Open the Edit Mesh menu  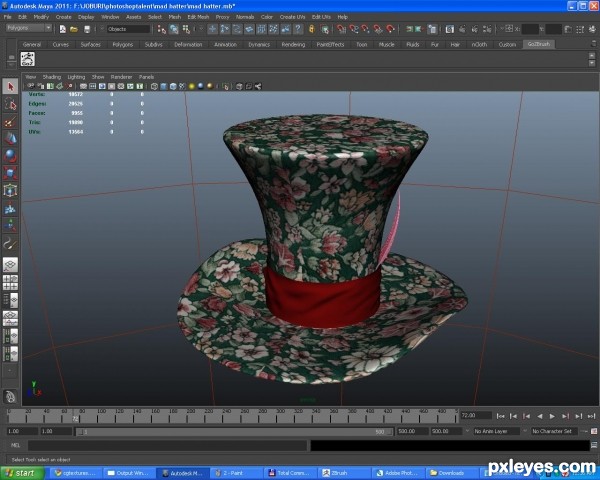click(x=198, y=17)
